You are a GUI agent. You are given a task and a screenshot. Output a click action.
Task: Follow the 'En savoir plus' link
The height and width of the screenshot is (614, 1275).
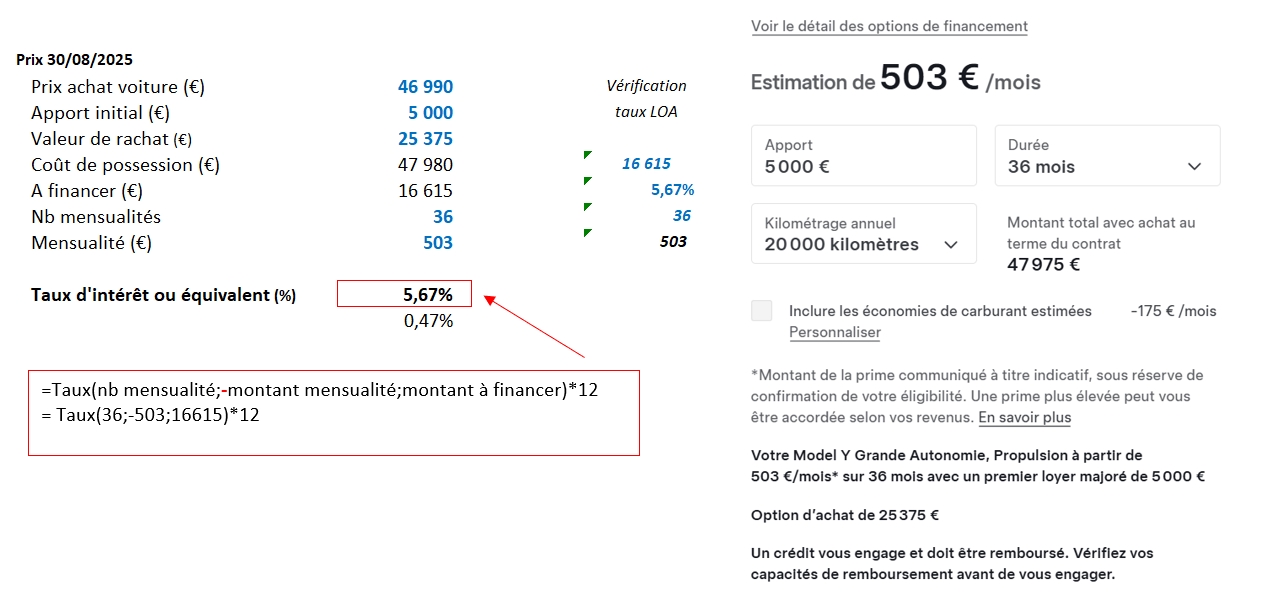1024,418
